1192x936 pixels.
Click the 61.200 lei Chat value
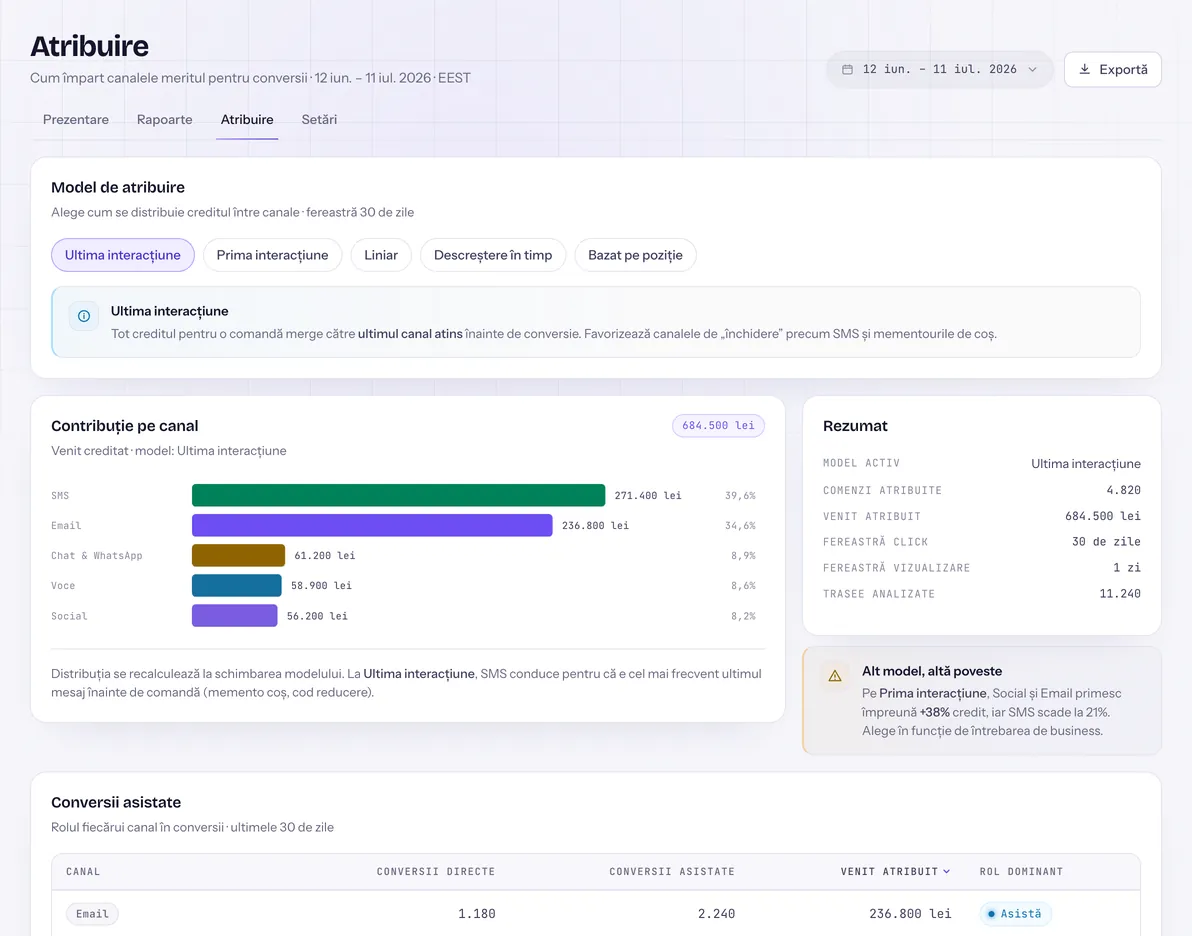325,555
